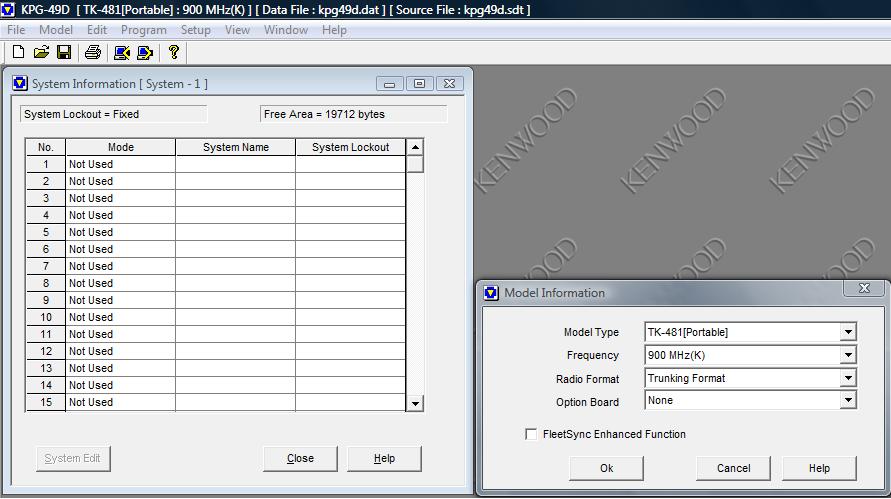The width and height of the screenshot is (891, 499).
Task: Click the KPG-49D application title icon
Action: point(8,9)
